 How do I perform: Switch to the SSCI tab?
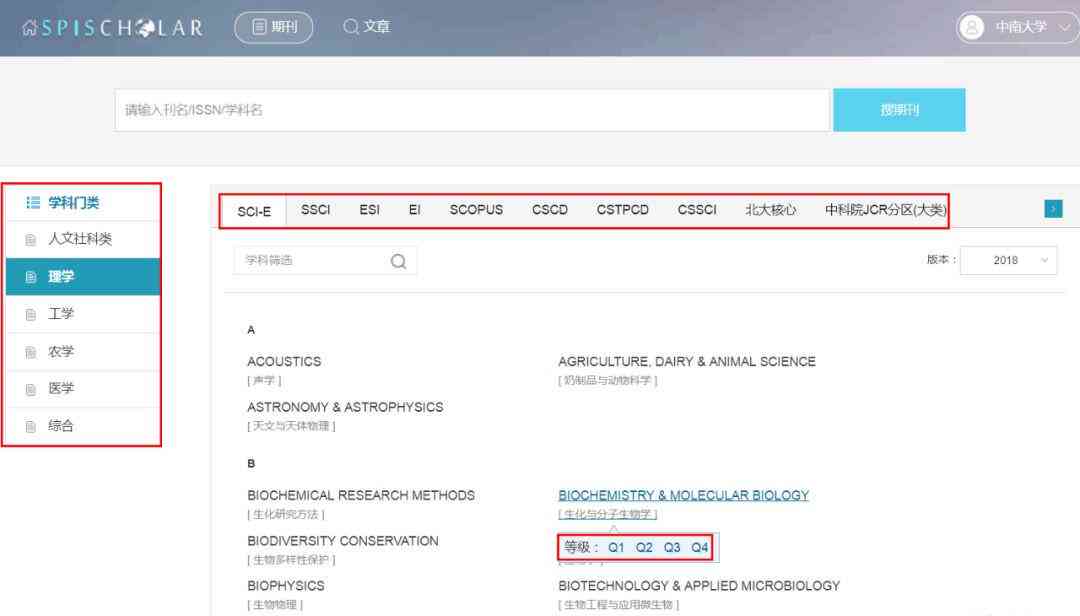pyautogui.click(x=315, y=209)
